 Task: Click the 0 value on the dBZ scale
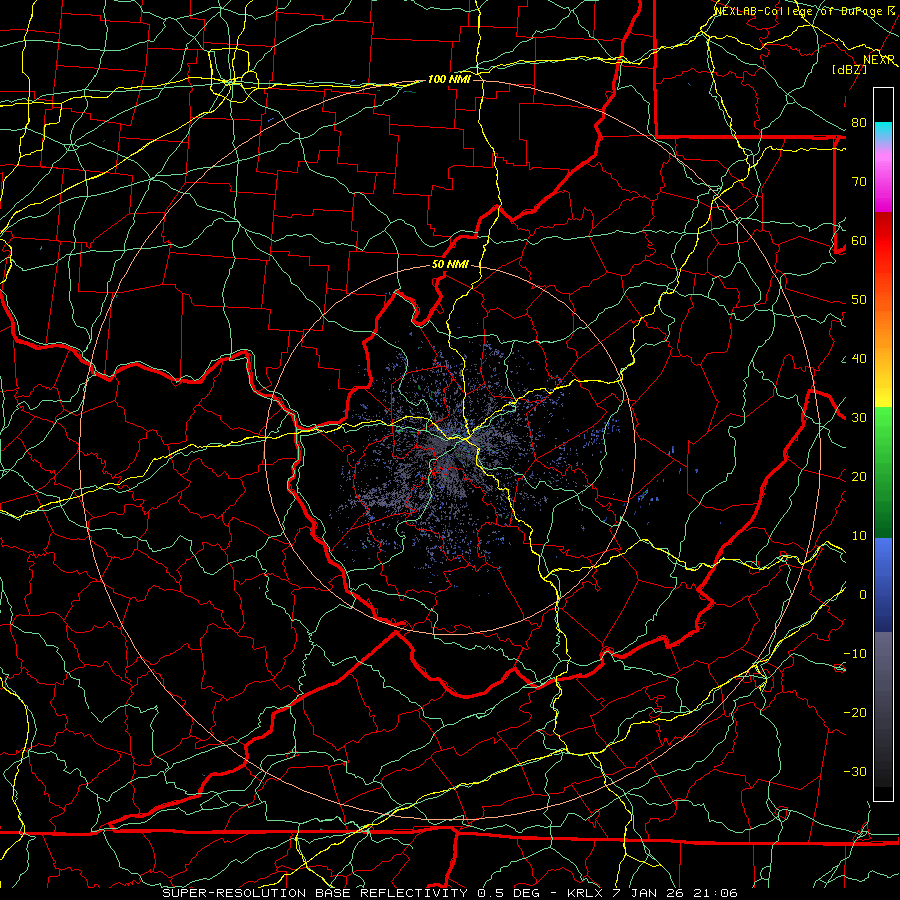point(862,595)
